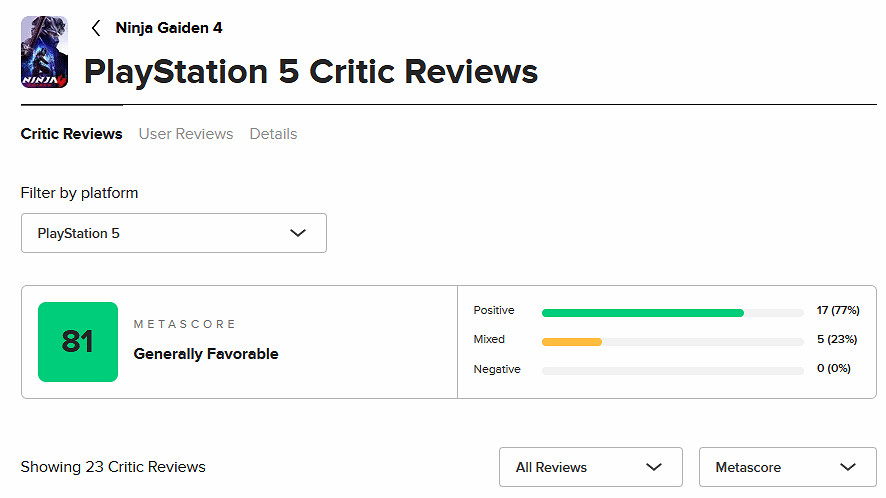This screenshot has width=886, height=498.
Task: Click the Generally Favorable text
Action: [206, 354]
